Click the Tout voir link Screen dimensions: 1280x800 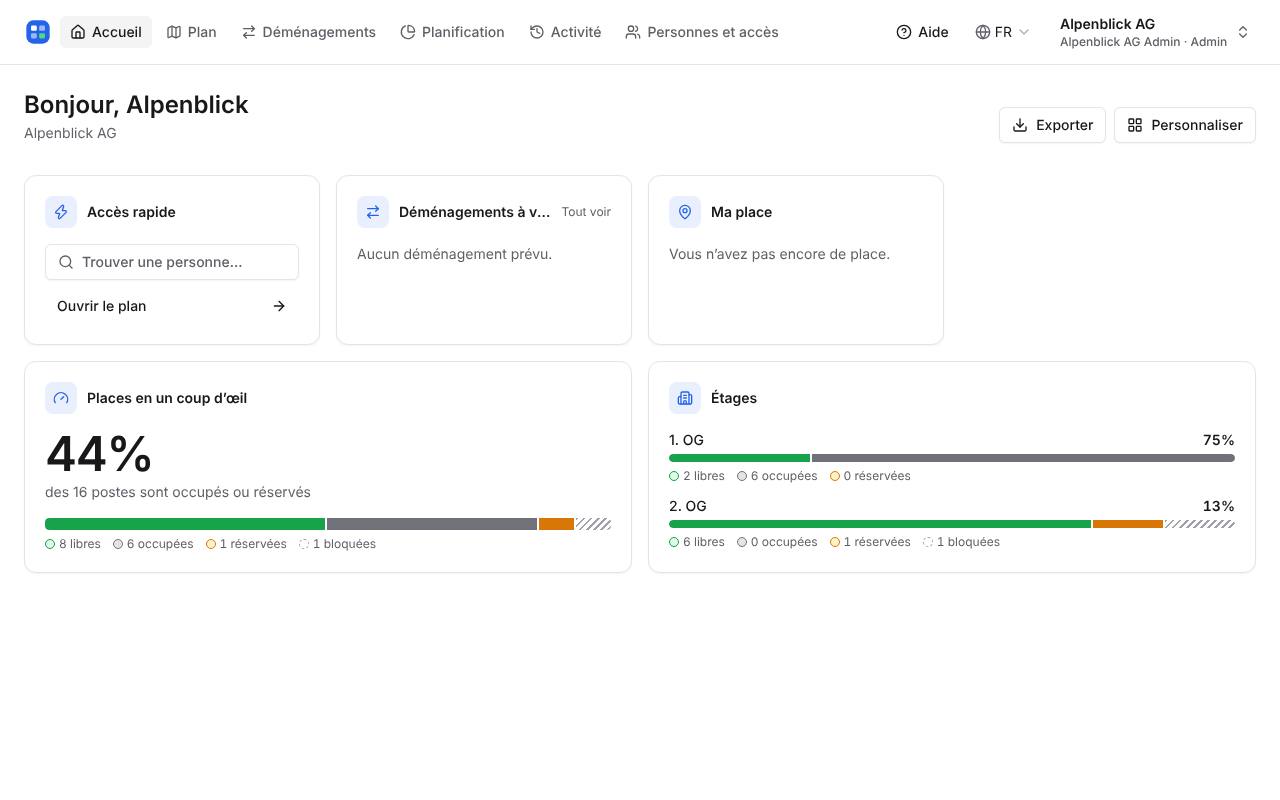pyautogui.click(x=586, y=212)
